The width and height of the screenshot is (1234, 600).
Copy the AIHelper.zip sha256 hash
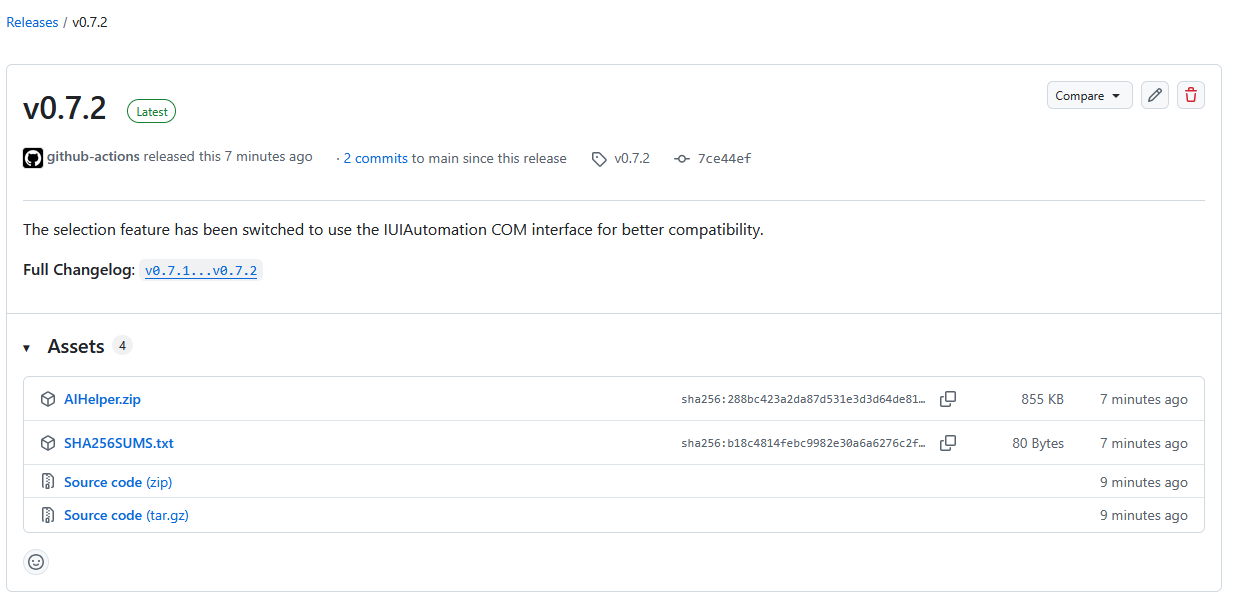coord(948,399)
